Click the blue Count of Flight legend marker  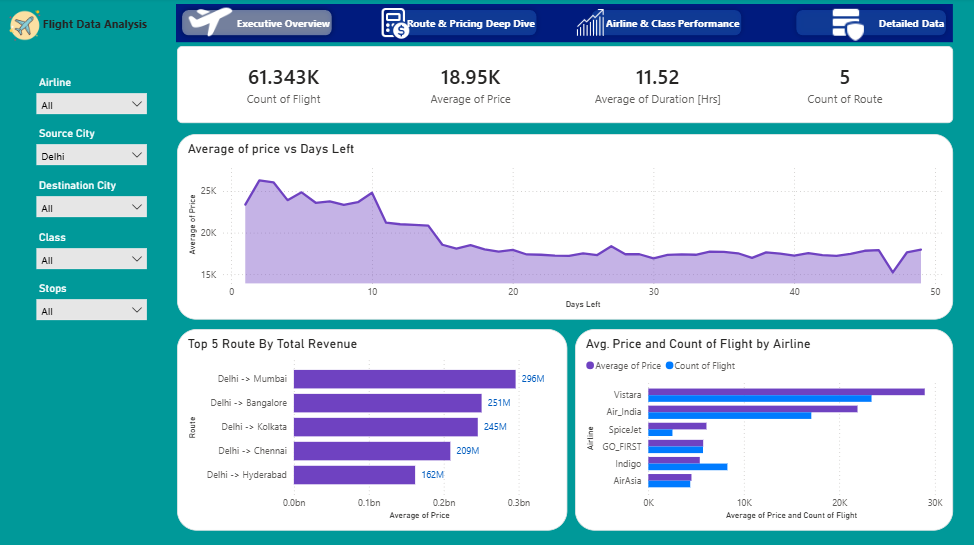tap(670, 366)
